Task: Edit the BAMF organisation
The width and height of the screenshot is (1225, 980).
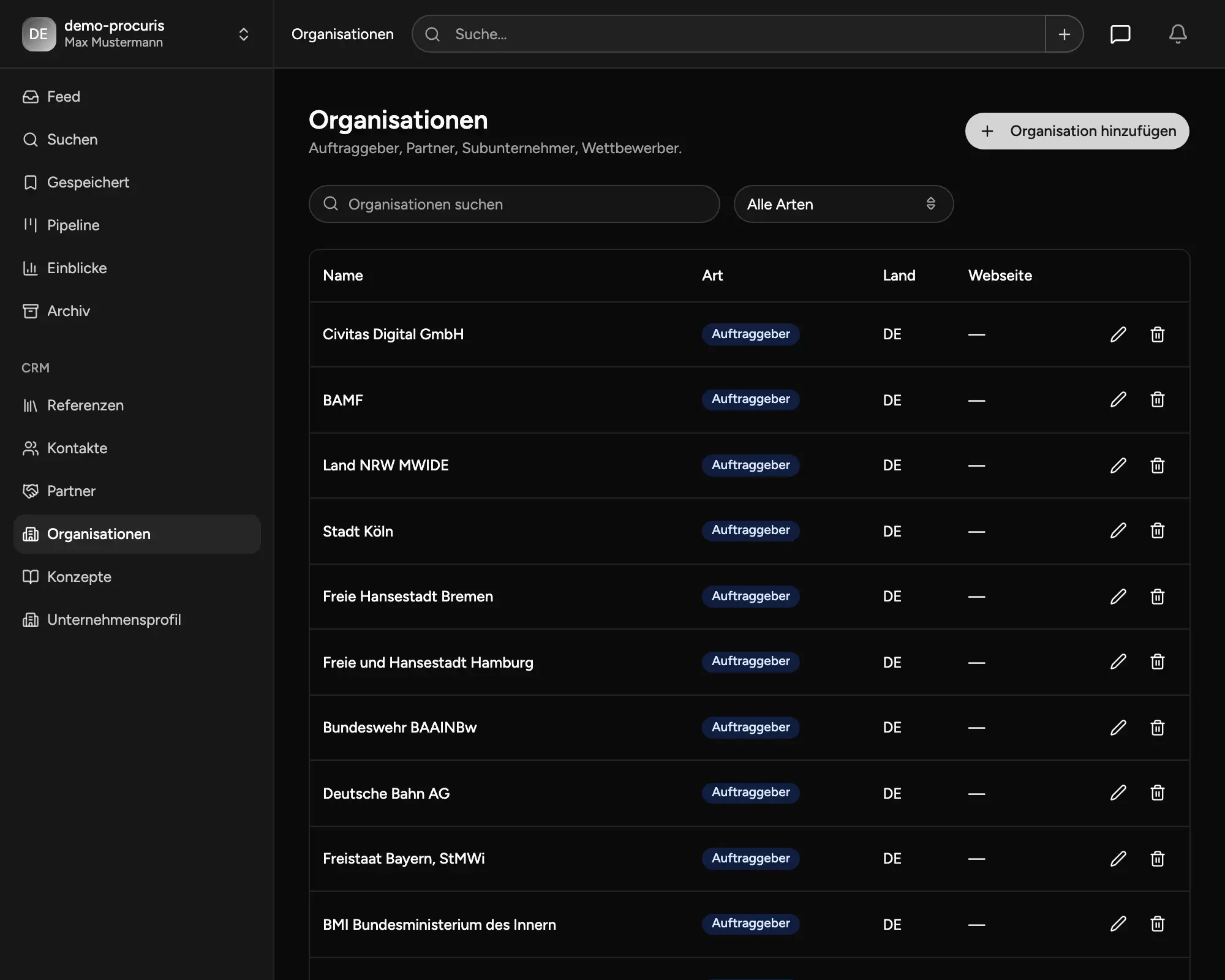Action: (1118, 400)
